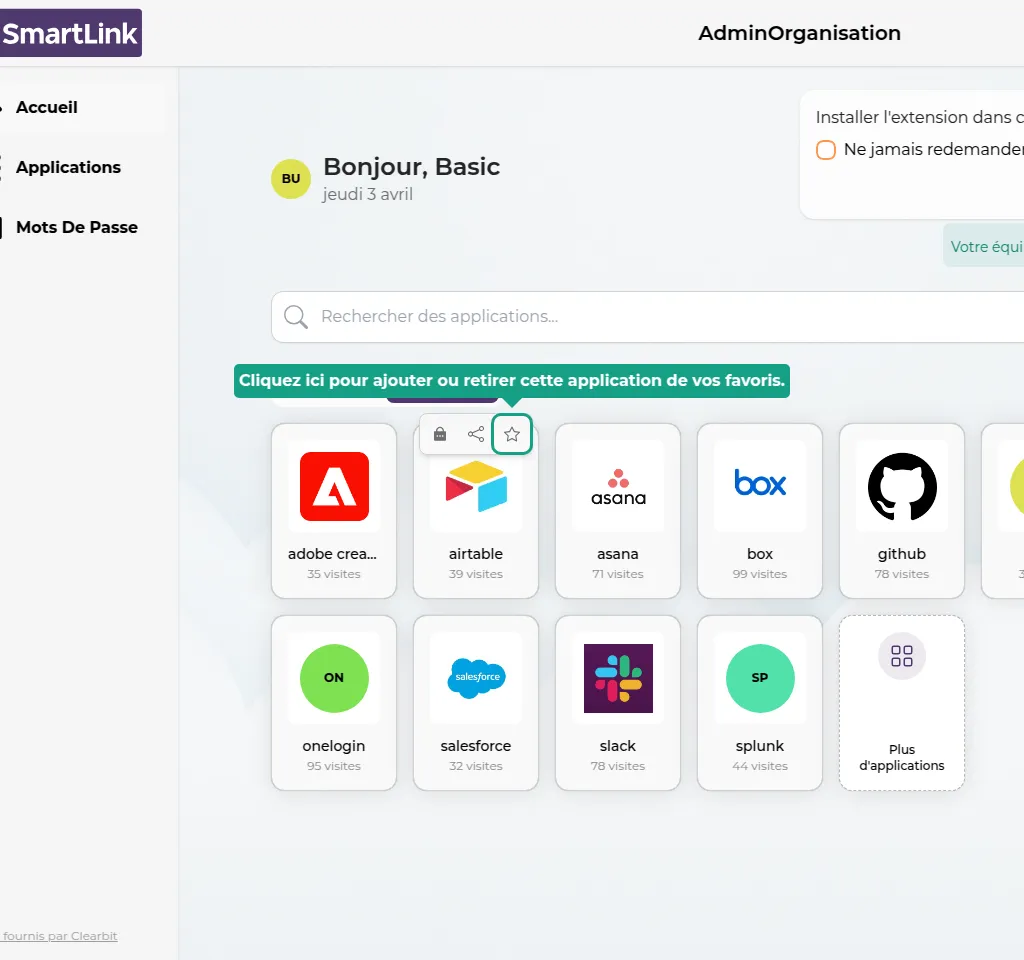Click the 'salesforce' app name text

tap(476, 746)
